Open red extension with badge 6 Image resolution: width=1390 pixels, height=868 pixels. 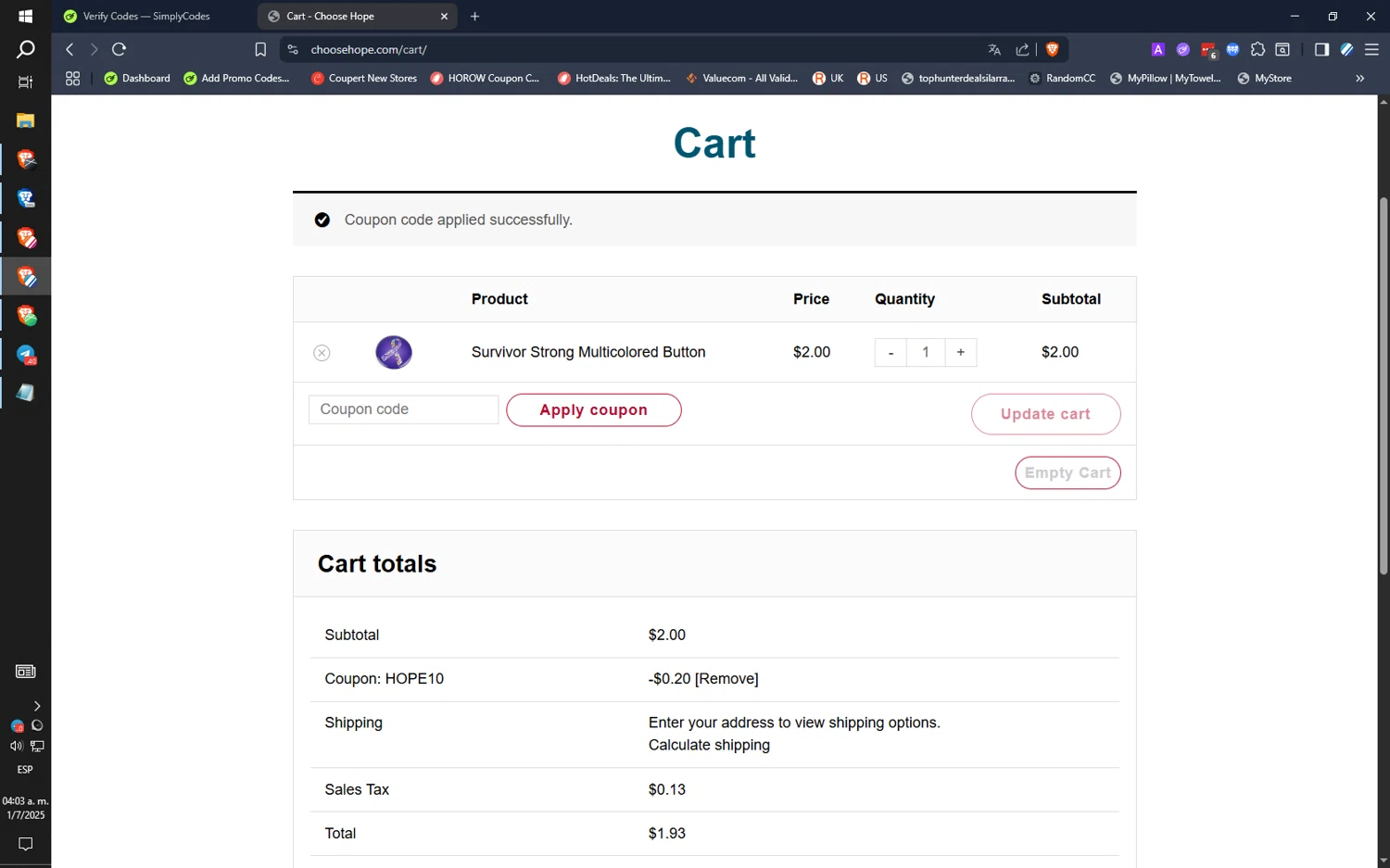1207,50
